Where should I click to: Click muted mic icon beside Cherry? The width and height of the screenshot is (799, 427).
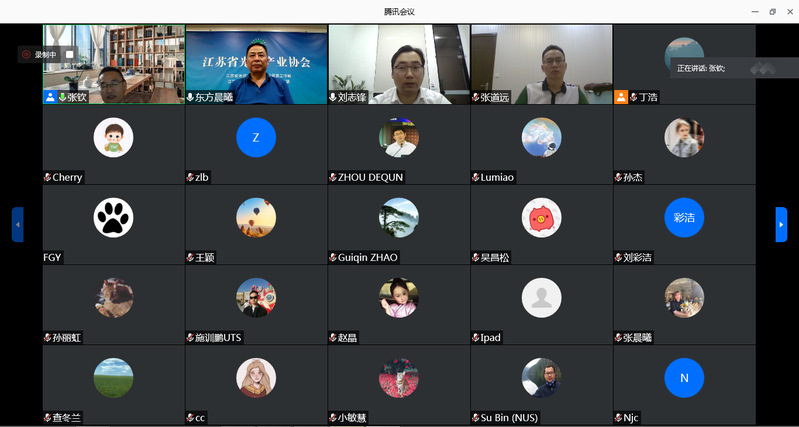pyautogui.click(x=47, y=178)
